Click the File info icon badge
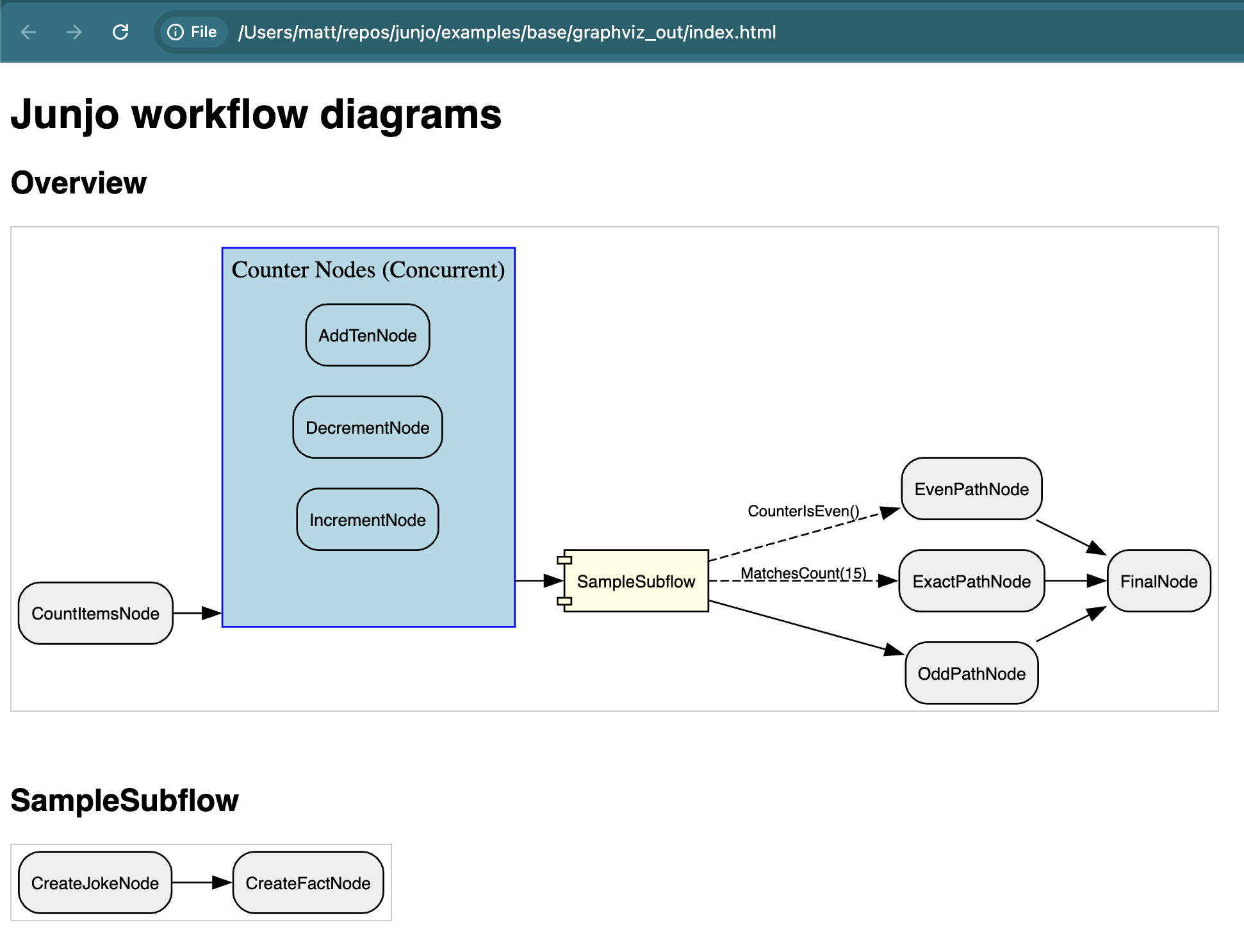The image size is (1244, 952). tap(192, 32)
